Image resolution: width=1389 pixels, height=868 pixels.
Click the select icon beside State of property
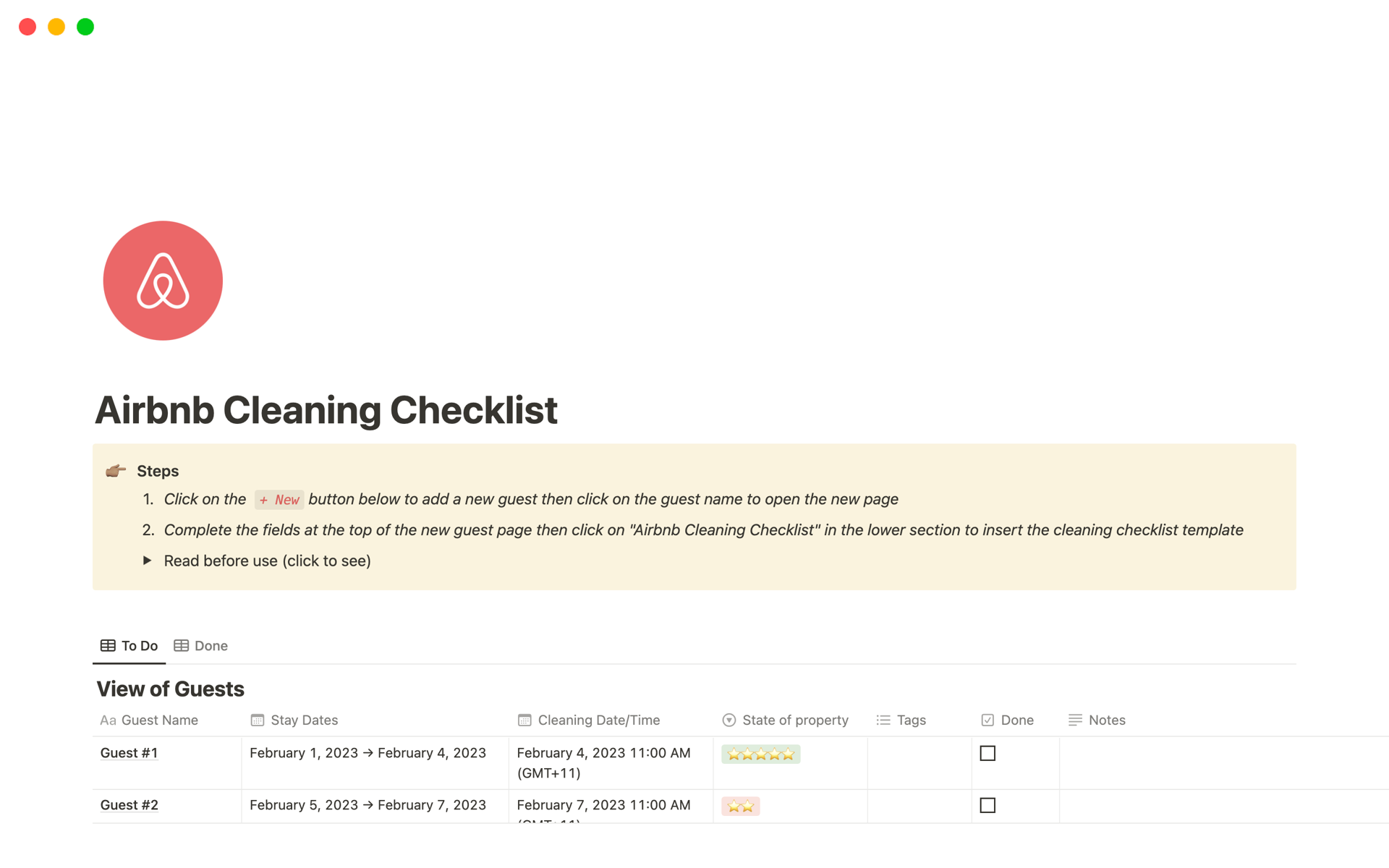click(729, 720)
